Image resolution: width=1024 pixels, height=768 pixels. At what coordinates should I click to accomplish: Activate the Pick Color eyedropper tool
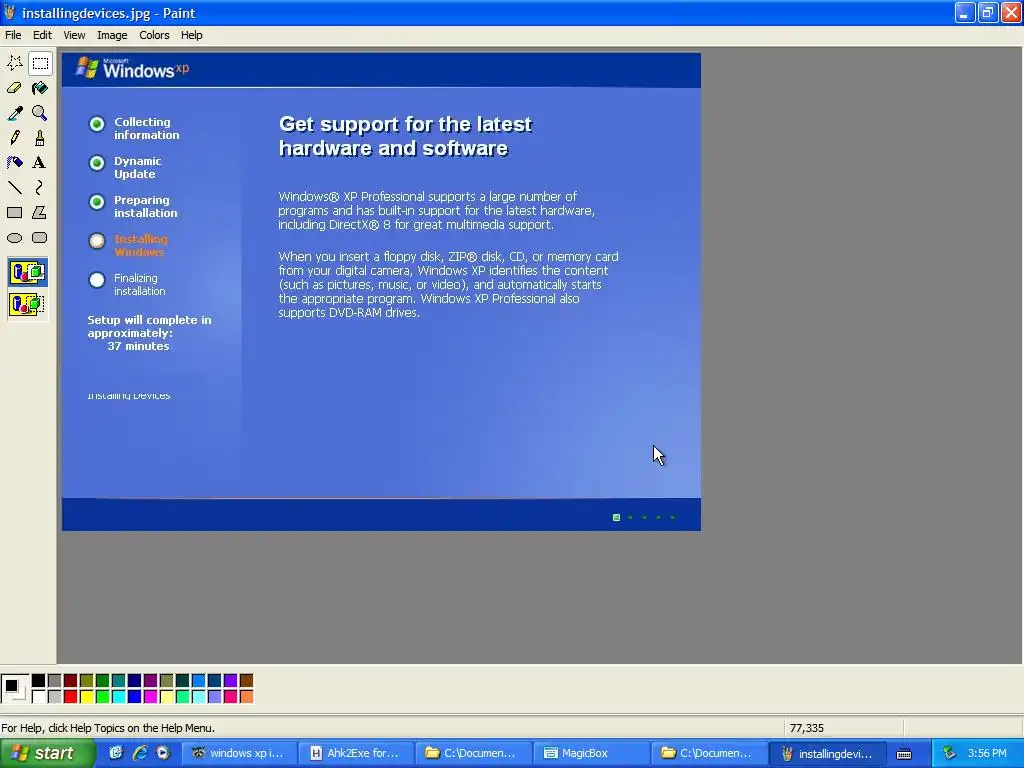click(14, 113)
